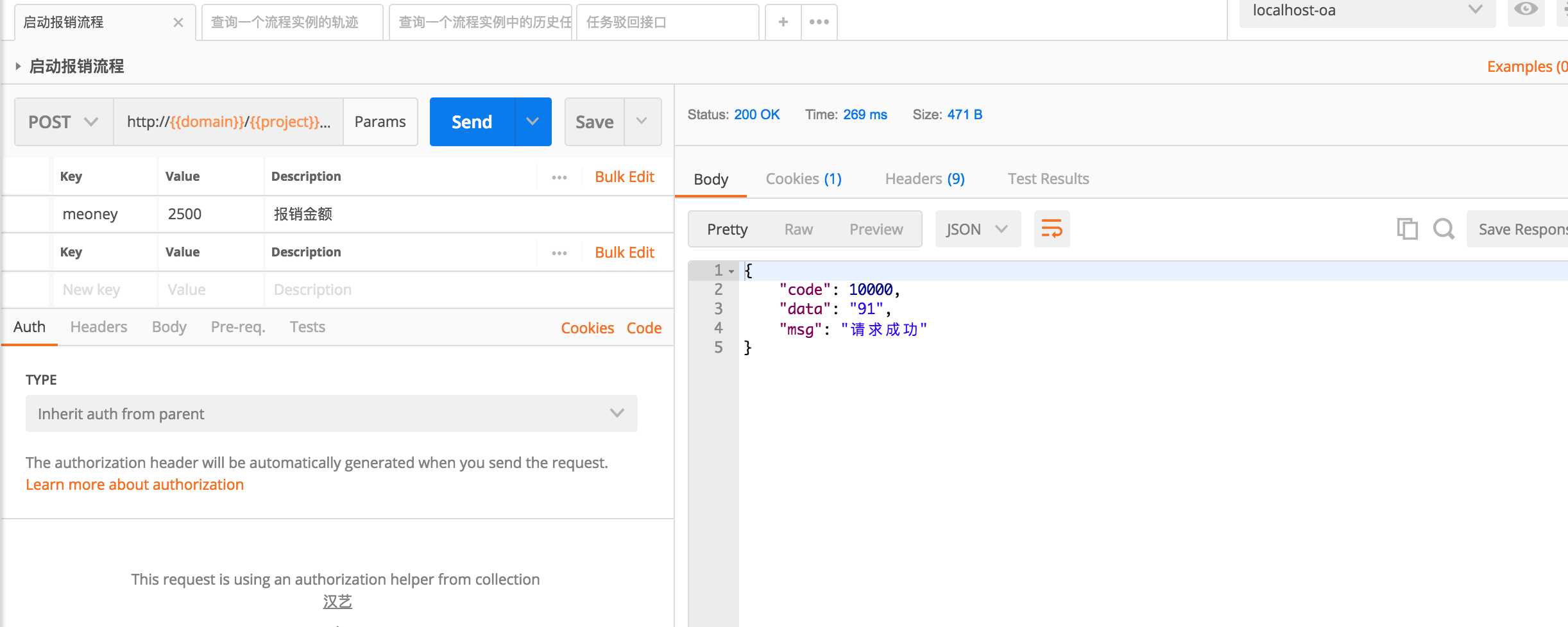Bulk Edit the first params table
The image size is (1568, 627).
pyautogui.click(x=624, y=177)
